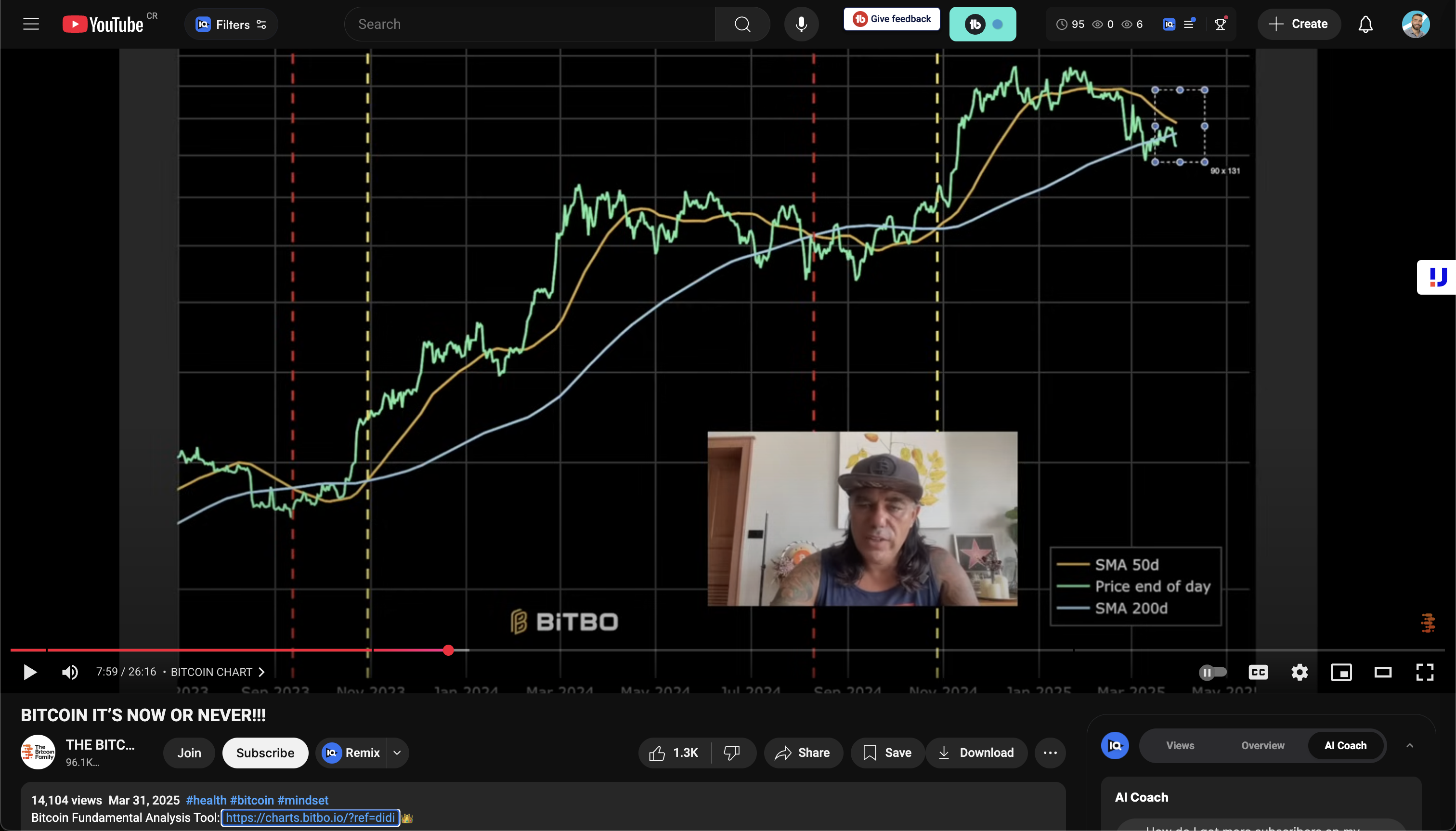Click the vidIQ Remix button

tap(351, 753)
